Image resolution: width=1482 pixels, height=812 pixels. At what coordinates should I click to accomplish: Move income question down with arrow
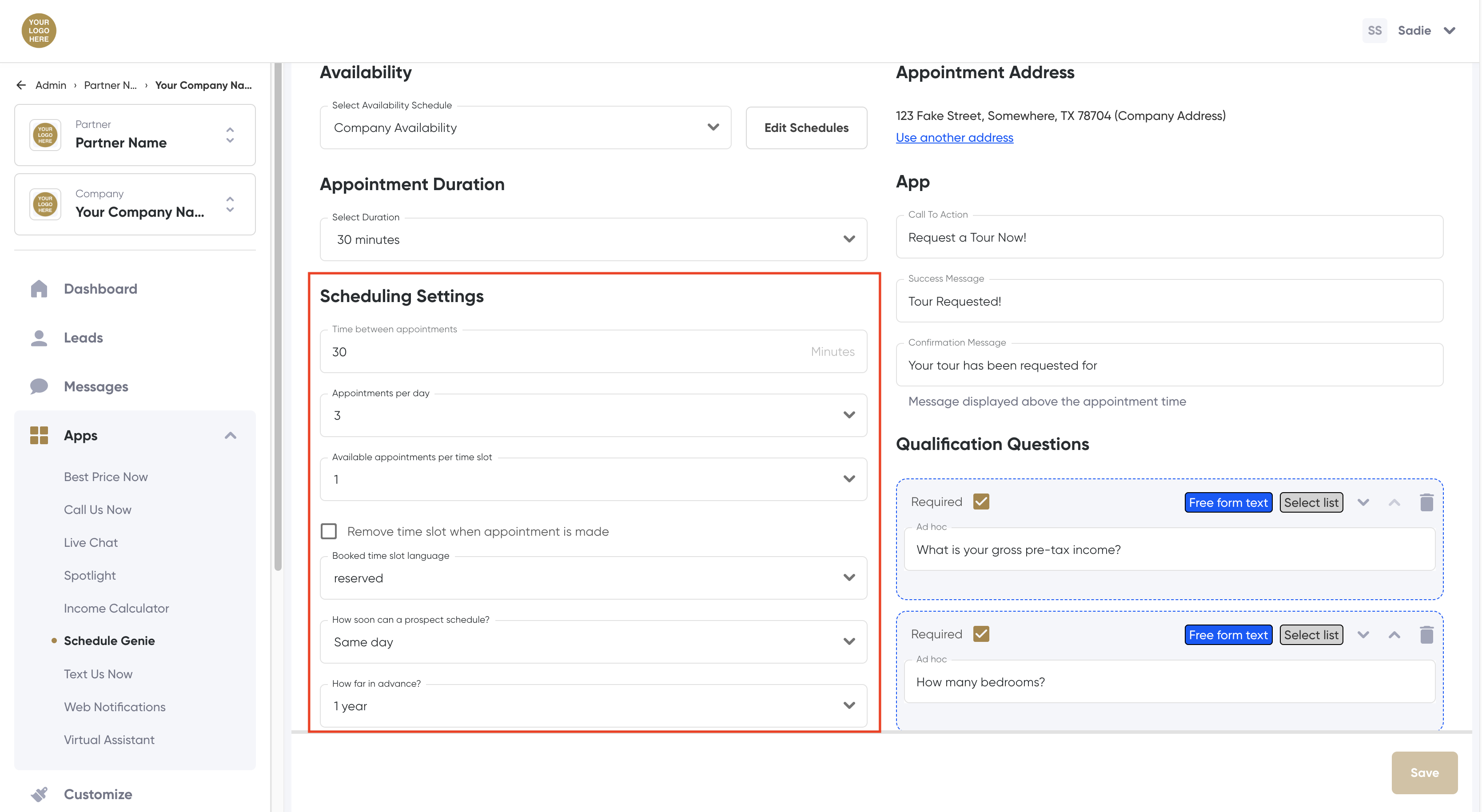1363,502
